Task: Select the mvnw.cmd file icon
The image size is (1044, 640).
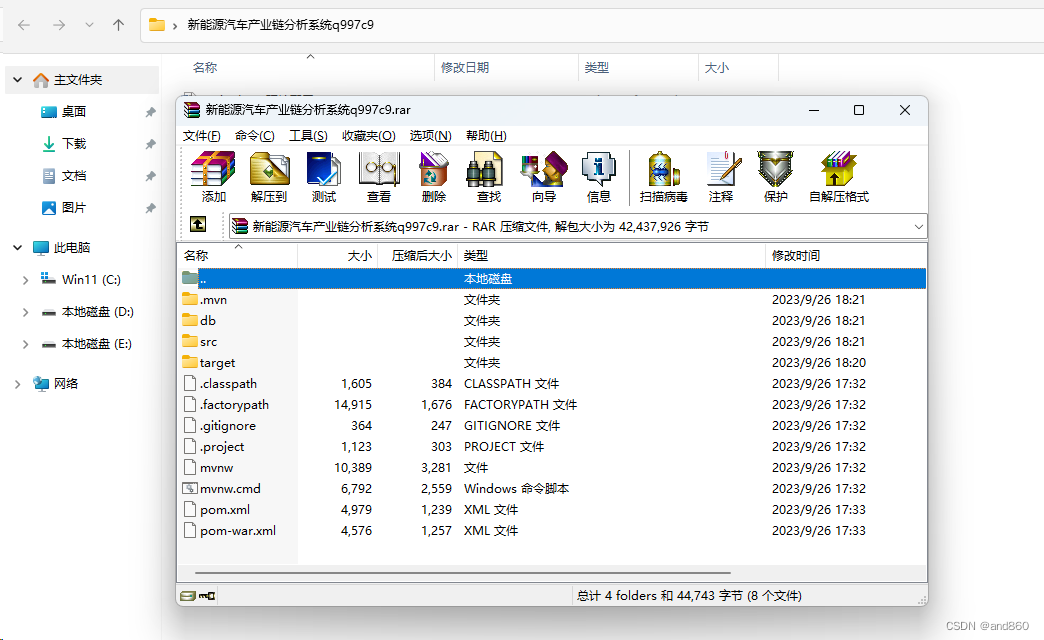Action: (x=190, y=488)
